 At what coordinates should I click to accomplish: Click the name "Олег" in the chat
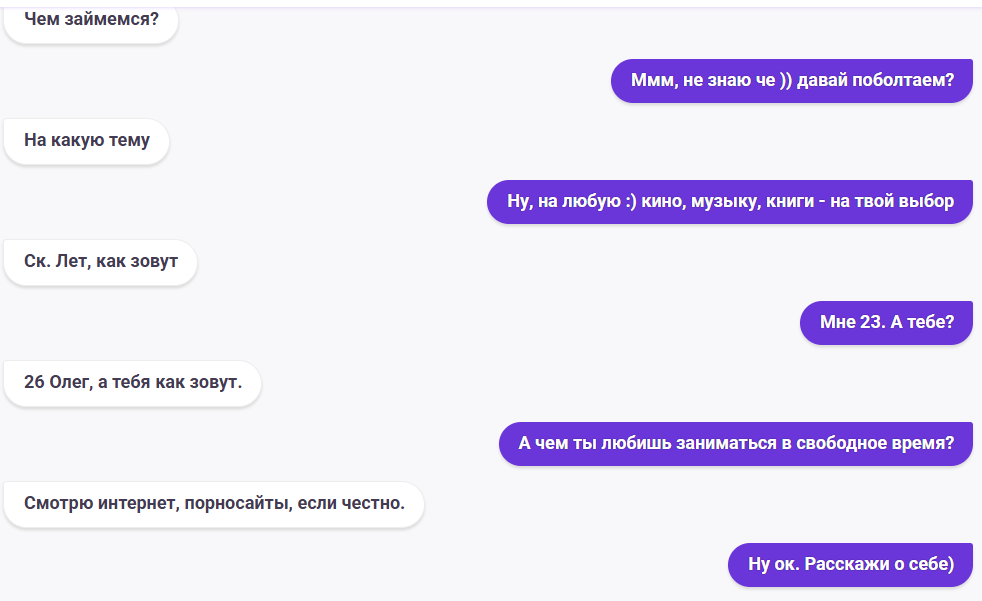click(x=73, y=383)
